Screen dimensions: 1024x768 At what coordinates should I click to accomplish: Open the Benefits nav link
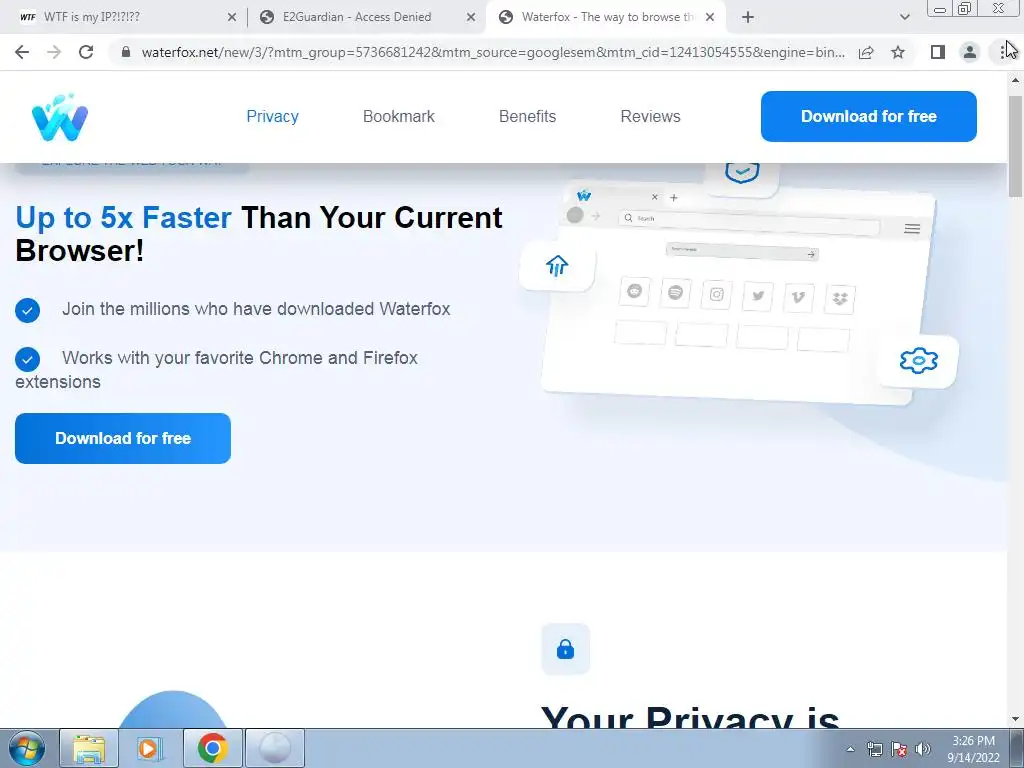click(528, 116)
